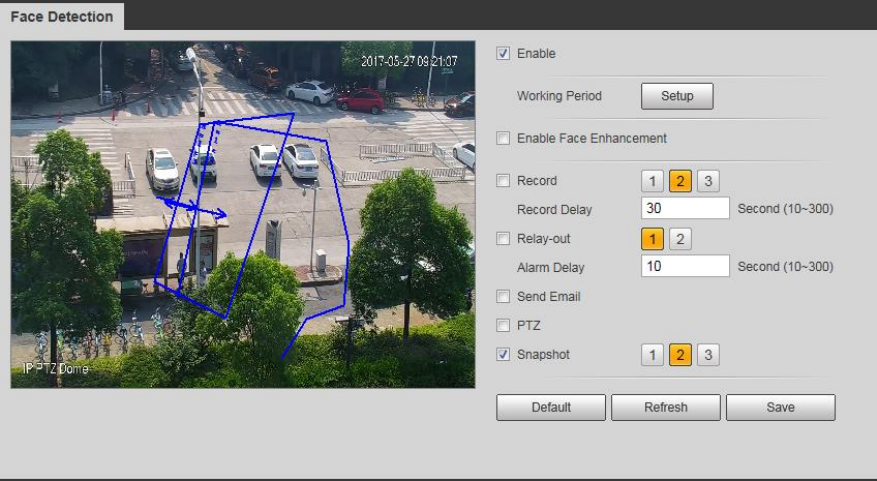The height and width of the screenshot is (481, 877).
Task: Enable the Send Email checkbox
Action: pyautogui.click(x=503, y=296)
